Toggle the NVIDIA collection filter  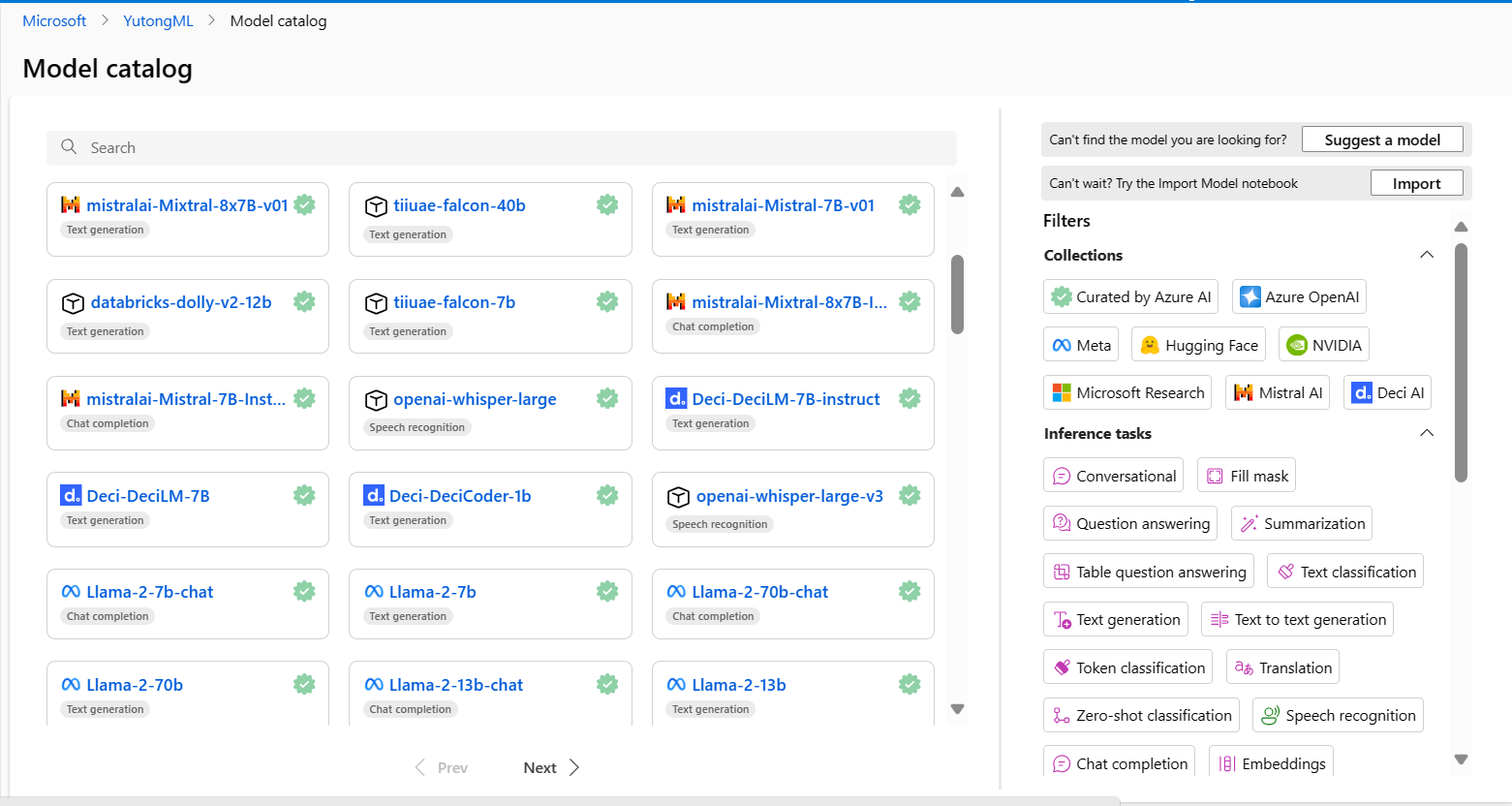tap(1324, 345)
